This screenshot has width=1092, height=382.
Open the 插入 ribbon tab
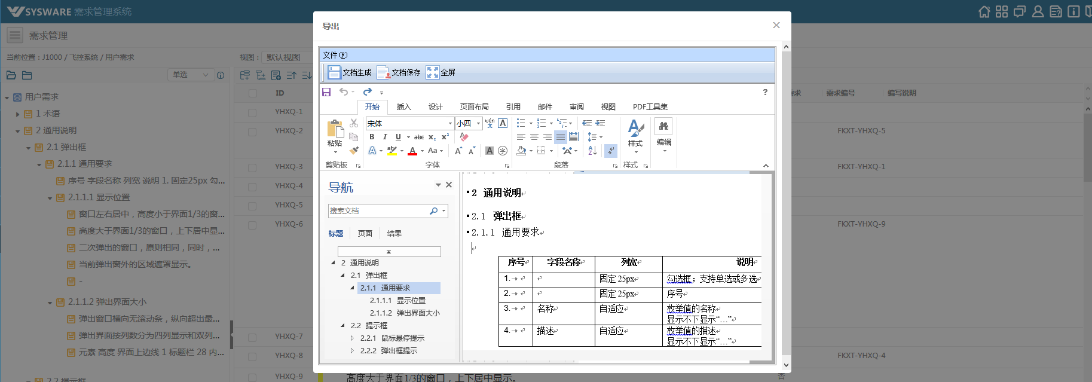[404, 106]
